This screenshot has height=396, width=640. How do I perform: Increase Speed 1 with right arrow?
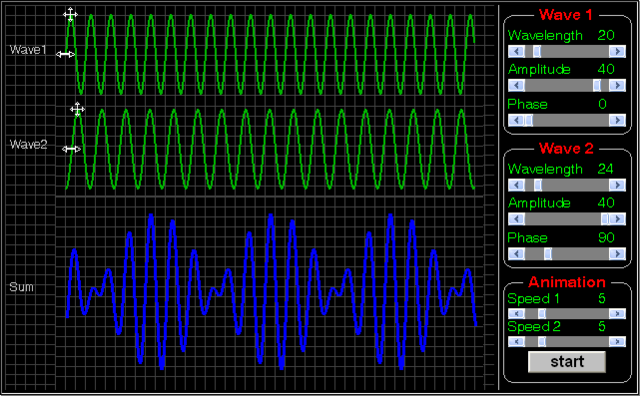617,314
